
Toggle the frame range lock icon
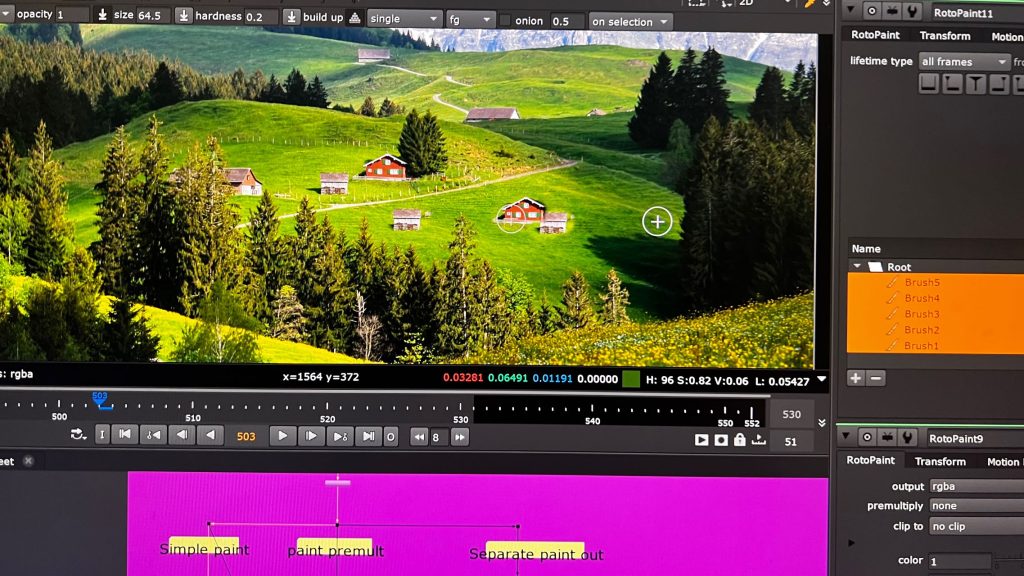click(739, 440)
